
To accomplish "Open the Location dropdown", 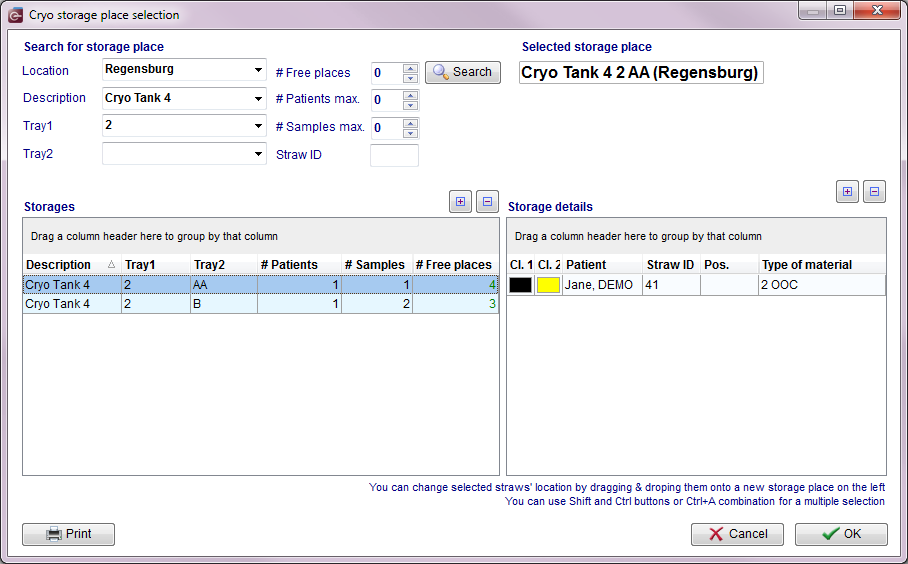I will coord(258,70).
